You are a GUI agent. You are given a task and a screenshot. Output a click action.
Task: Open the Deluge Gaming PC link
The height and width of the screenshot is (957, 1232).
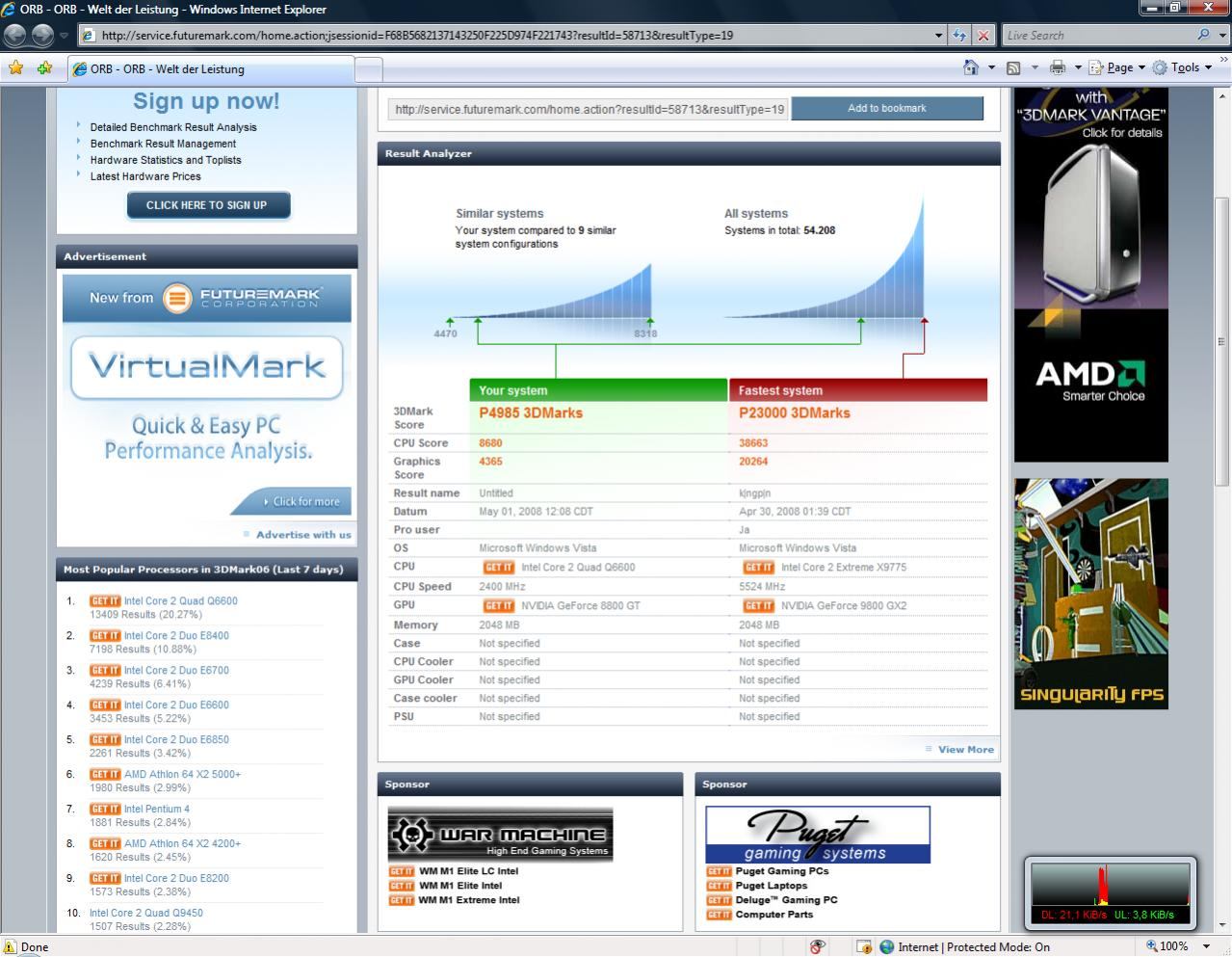tap(786, 900)
